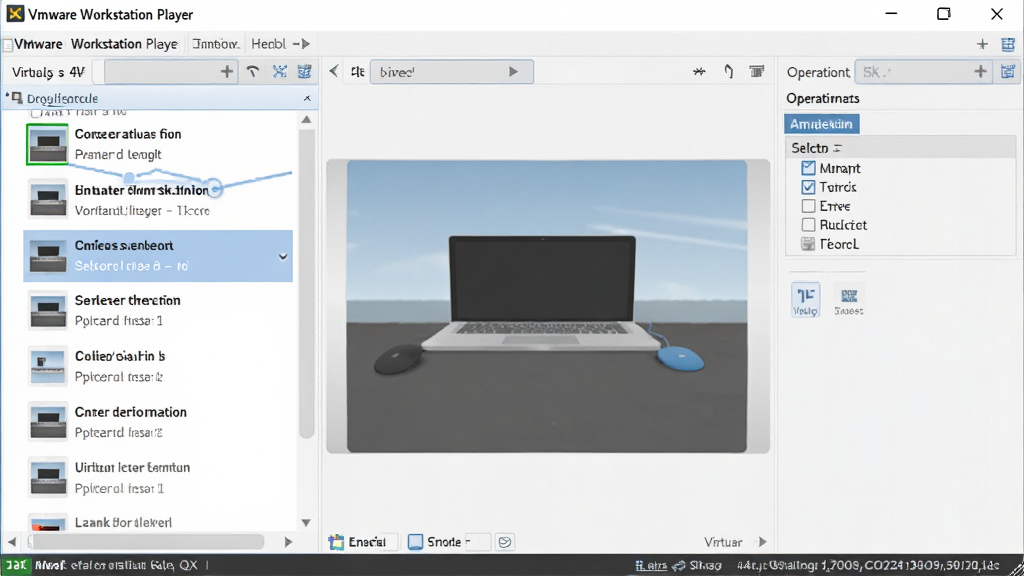This screenshot has height=576, width=1024.
Task: Click the plus icon at the top right of the menu bar
Action: [x=982, y=44]
